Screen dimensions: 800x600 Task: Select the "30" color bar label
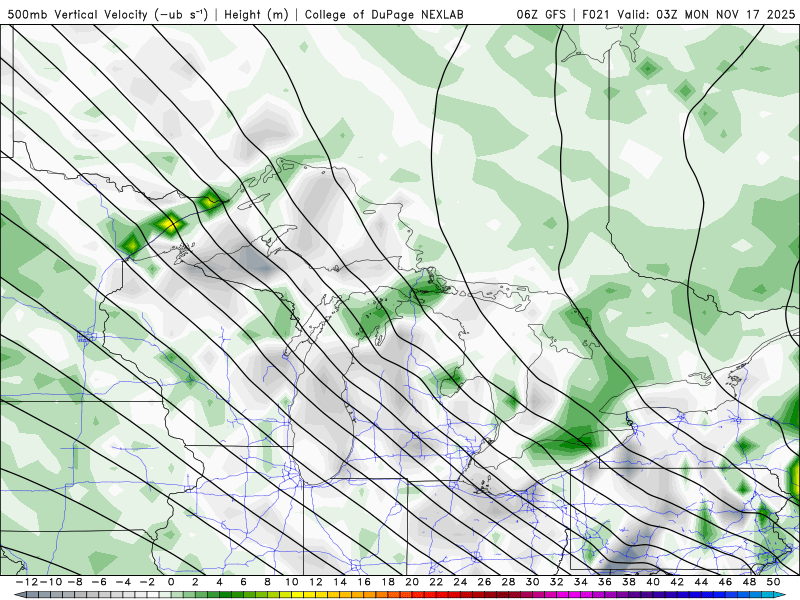(533, 582)
